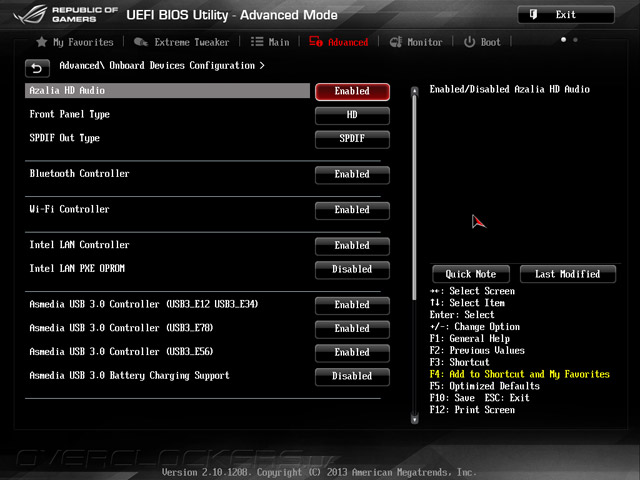Select the Front Panel Type label
Viewport: 640px width, 480px height.
coord(69,114)
